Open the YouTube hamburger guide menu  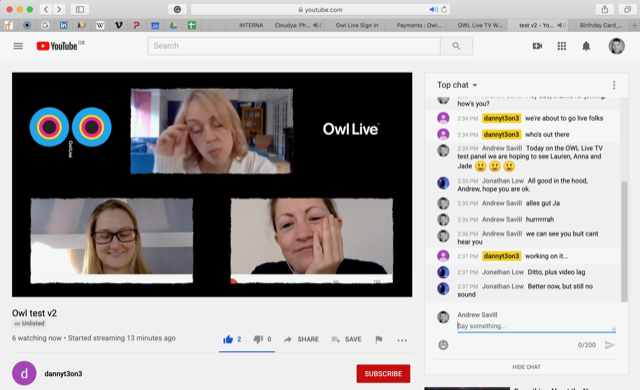click(18, 46)
